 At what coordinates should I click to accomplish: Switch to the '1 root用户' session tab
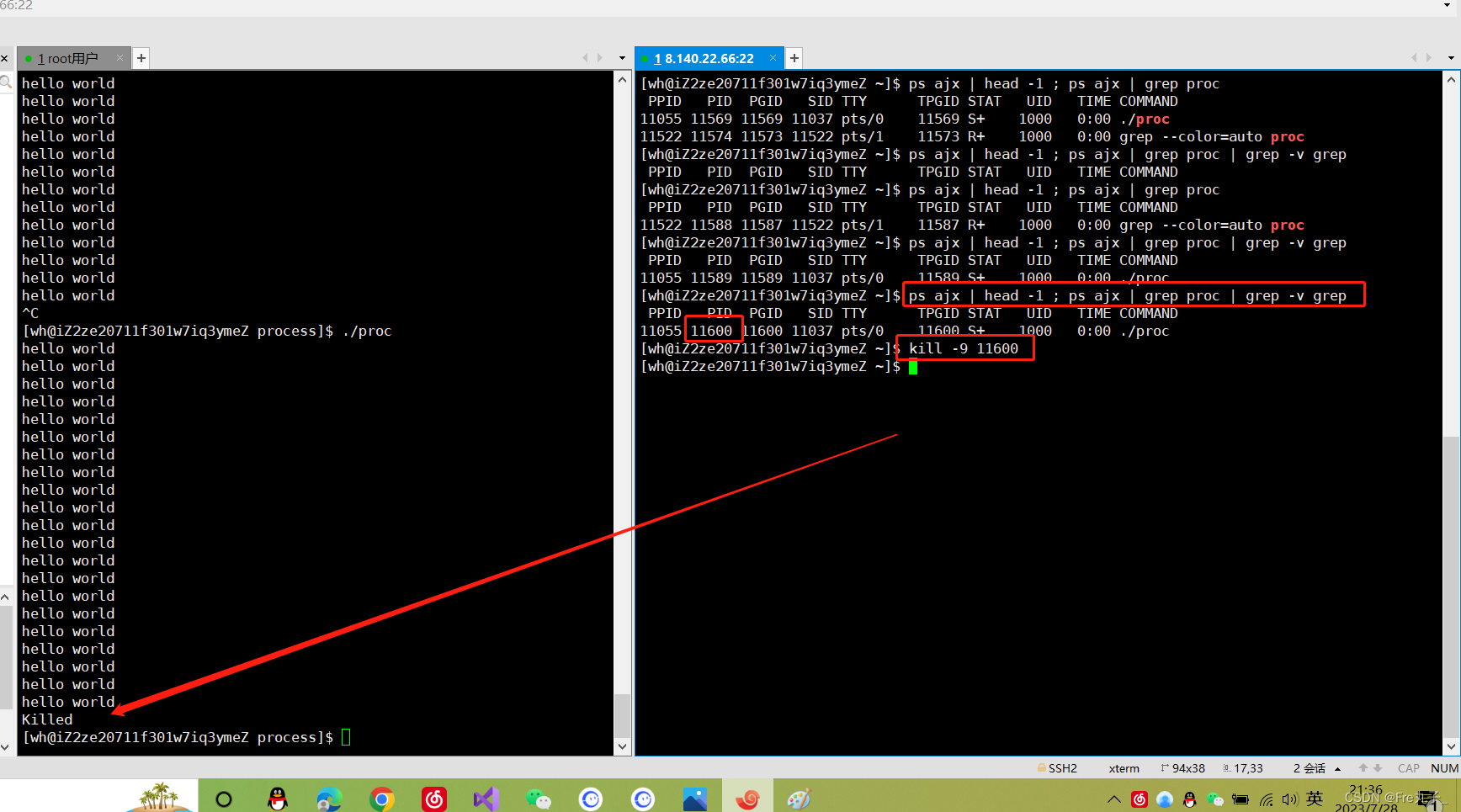pyautogui.click(x=67, y=58)
